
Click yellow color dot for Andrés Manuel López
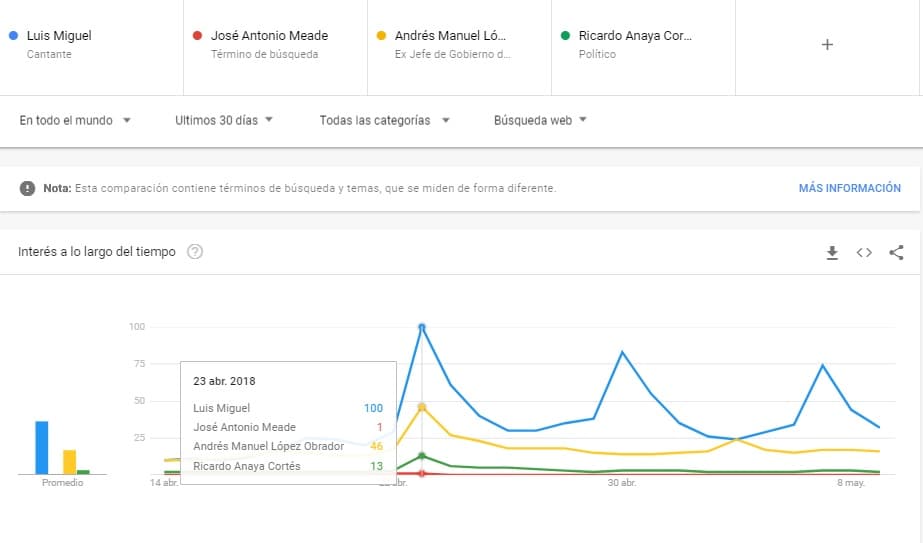pos(381,35)
